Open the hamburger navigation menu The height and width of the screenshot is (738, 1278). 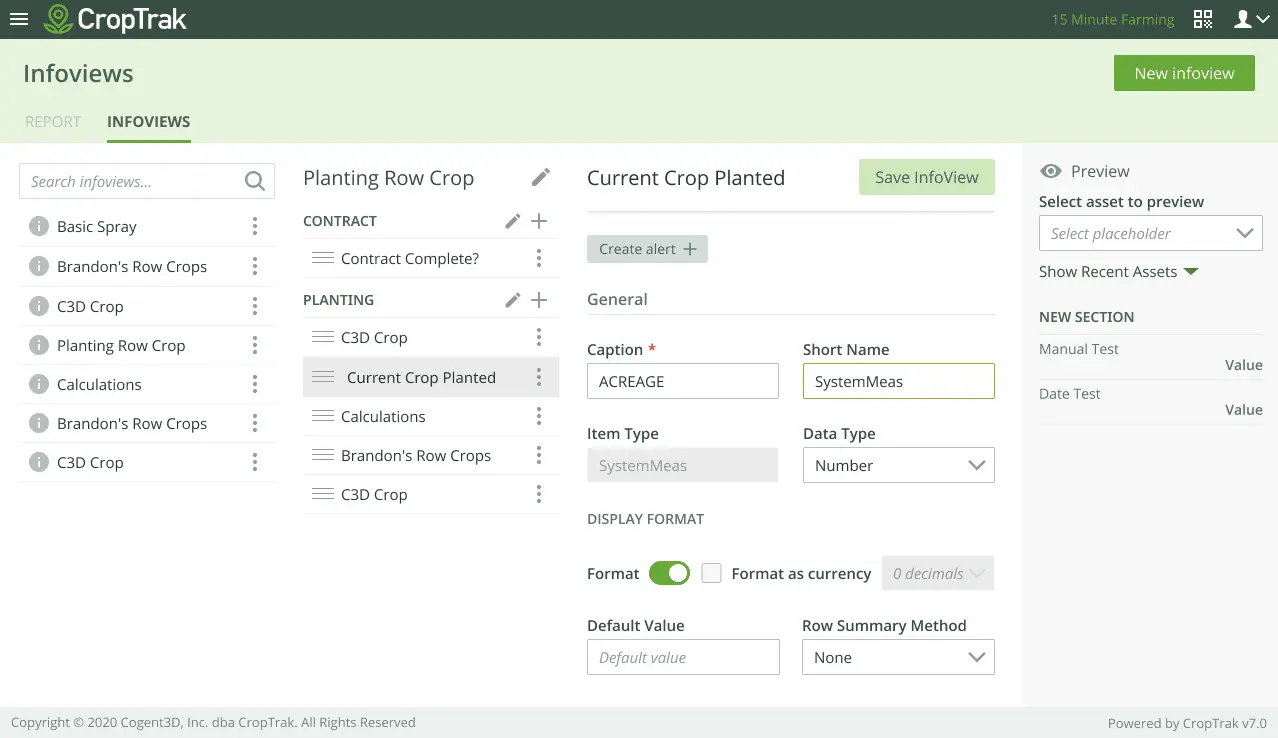(19, 19)
